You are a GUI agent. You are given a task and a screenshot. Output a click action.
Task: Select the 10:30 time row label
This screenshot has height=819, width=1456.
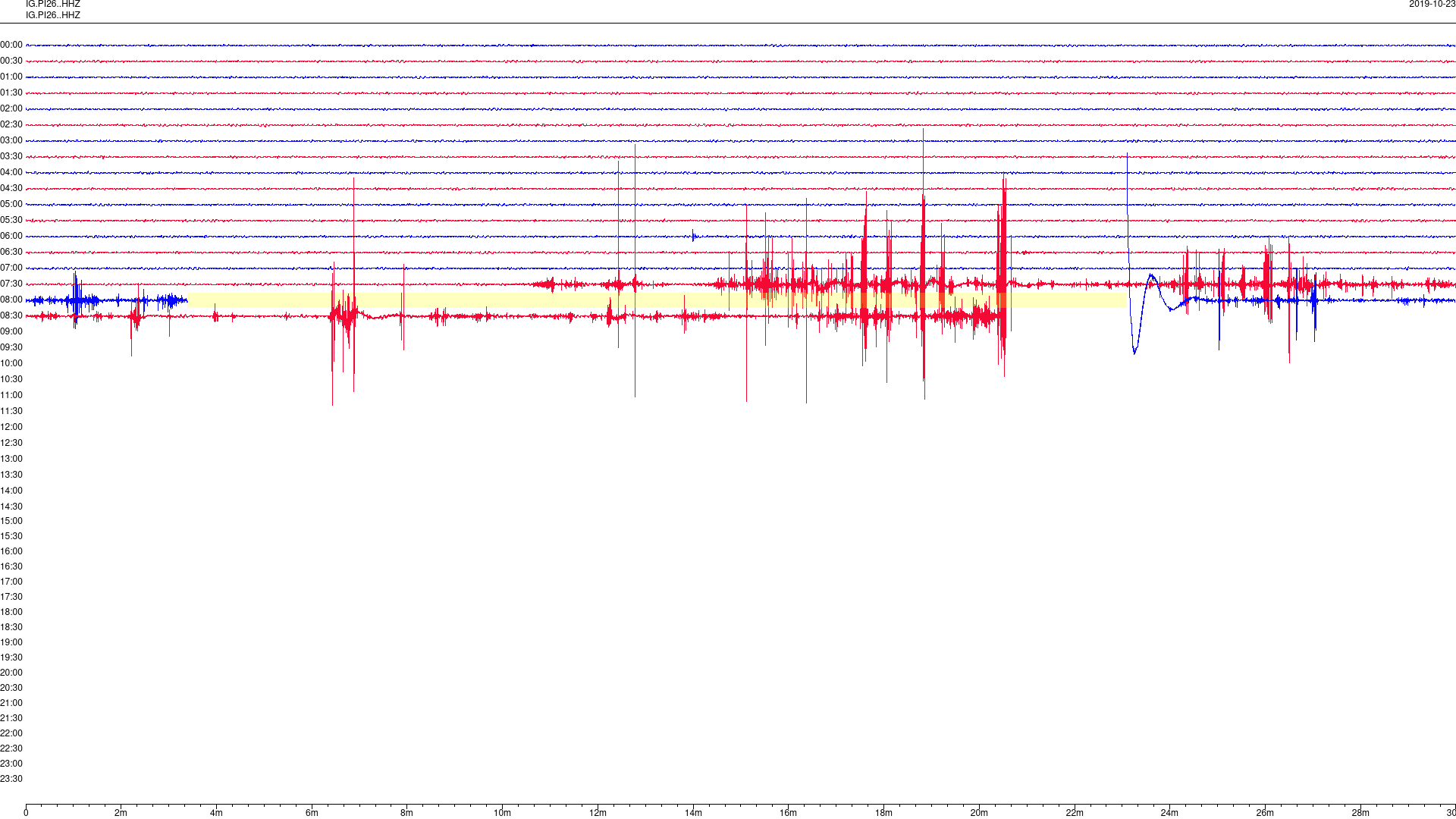coord(11,379)
